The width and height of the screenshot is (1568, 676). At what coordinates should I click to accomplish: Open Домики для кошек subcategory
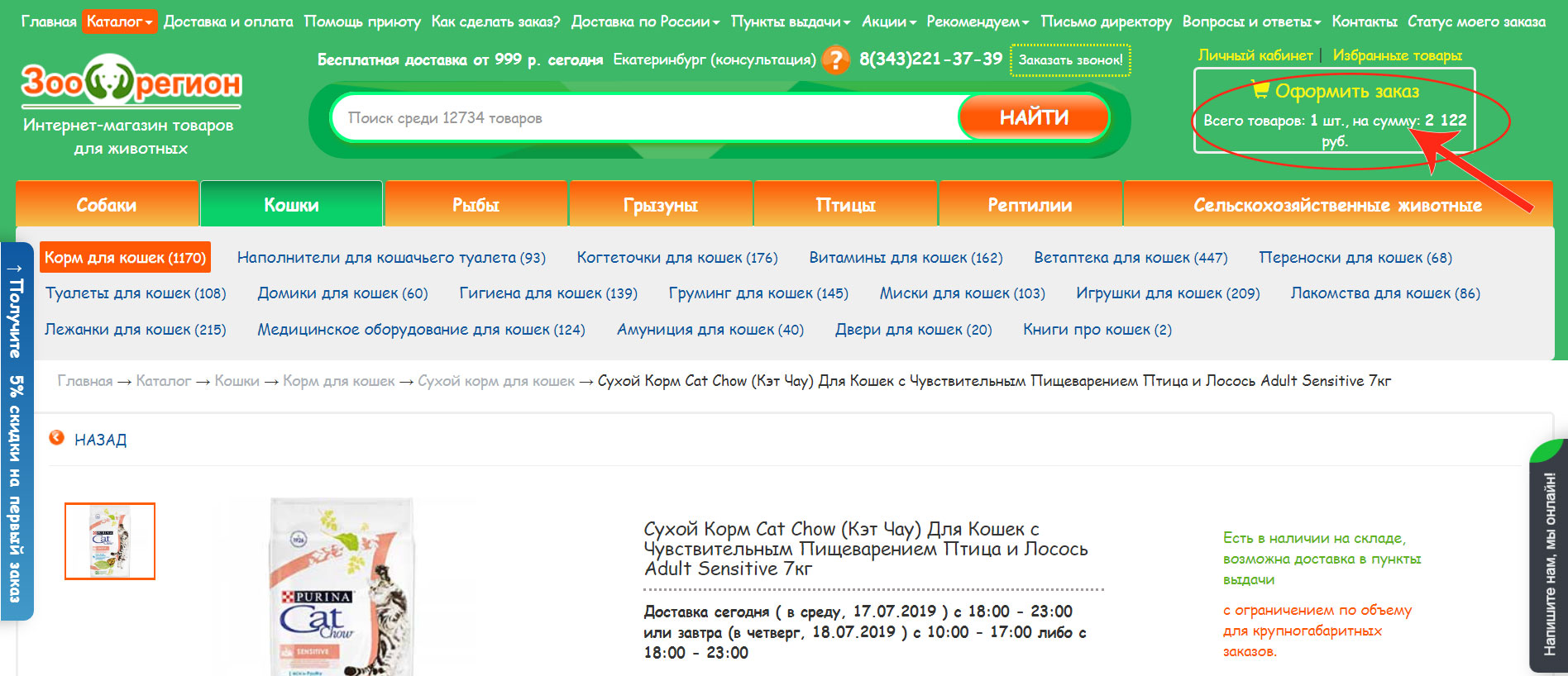point(342,293)
